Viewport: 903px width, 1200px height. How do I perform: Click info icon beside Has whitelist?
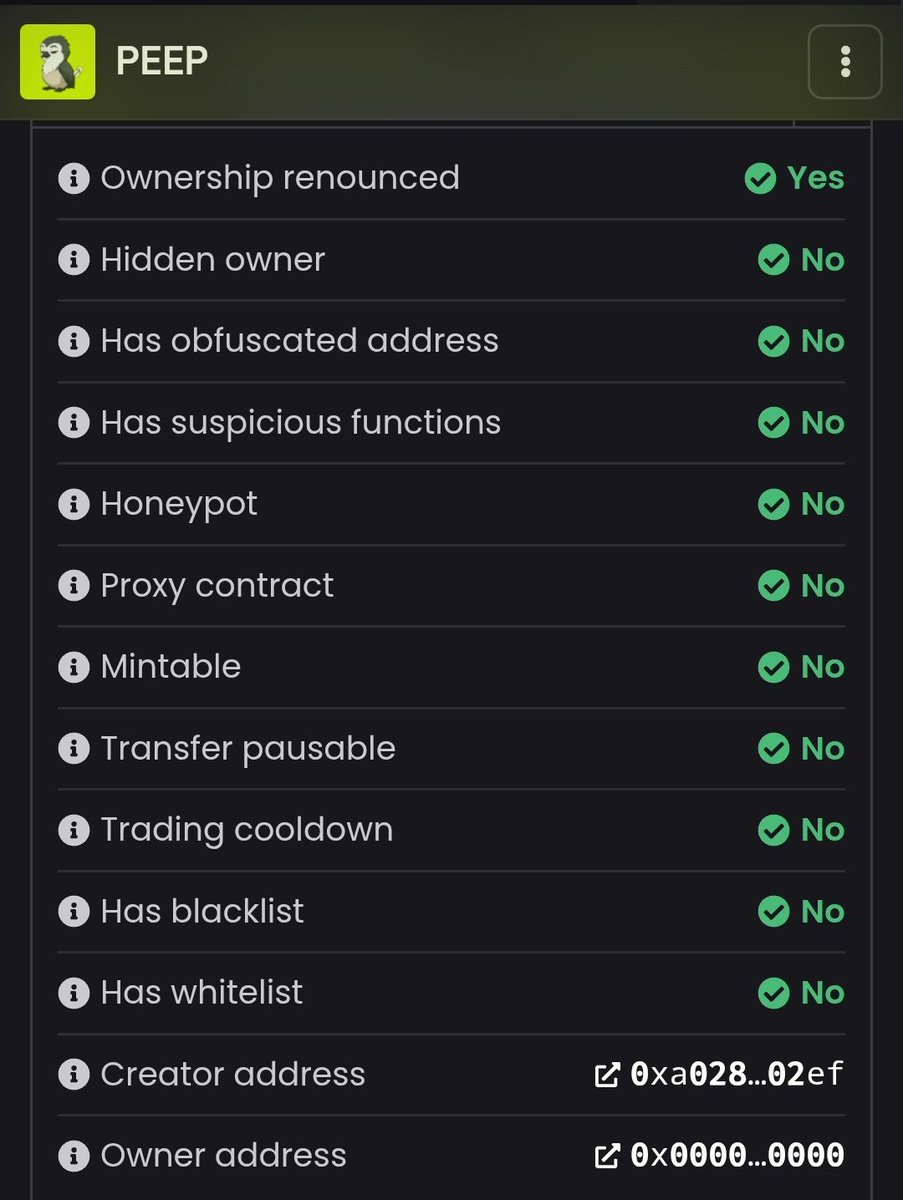(x=73, y=993)
